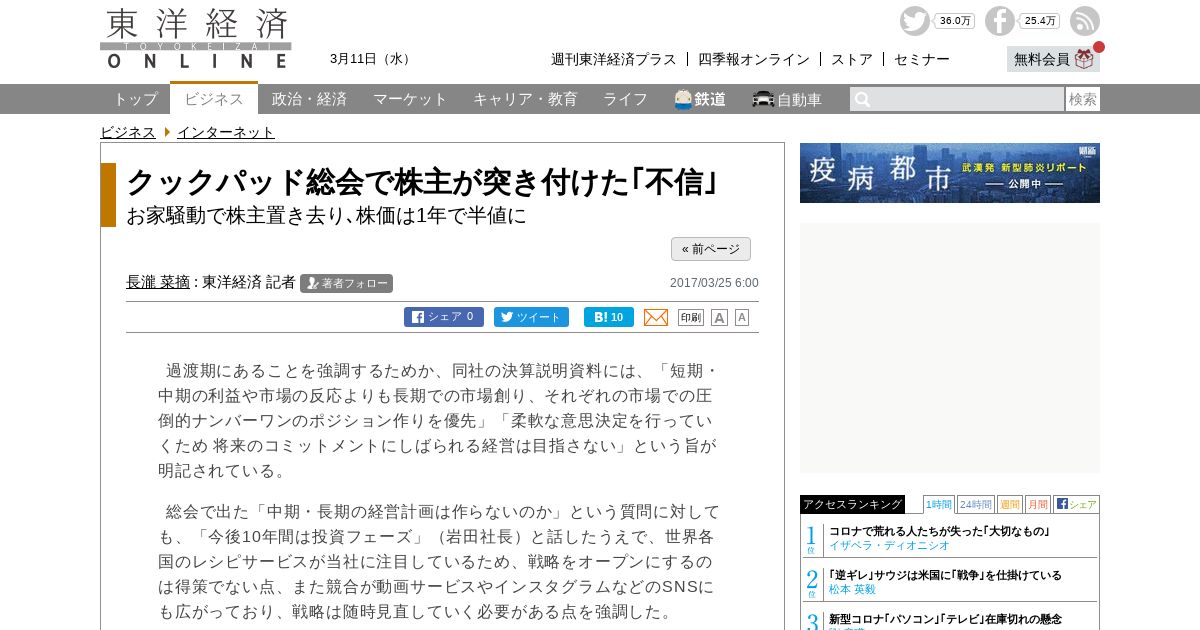Open the 自動車 car icon tab

787,99
